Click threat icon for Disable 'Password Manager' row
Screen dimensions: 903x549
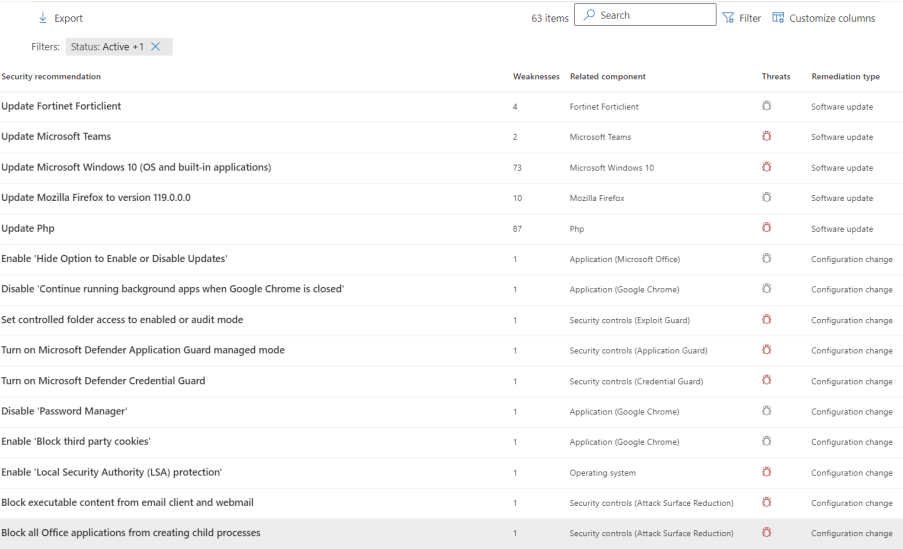[x=767, y=411]
